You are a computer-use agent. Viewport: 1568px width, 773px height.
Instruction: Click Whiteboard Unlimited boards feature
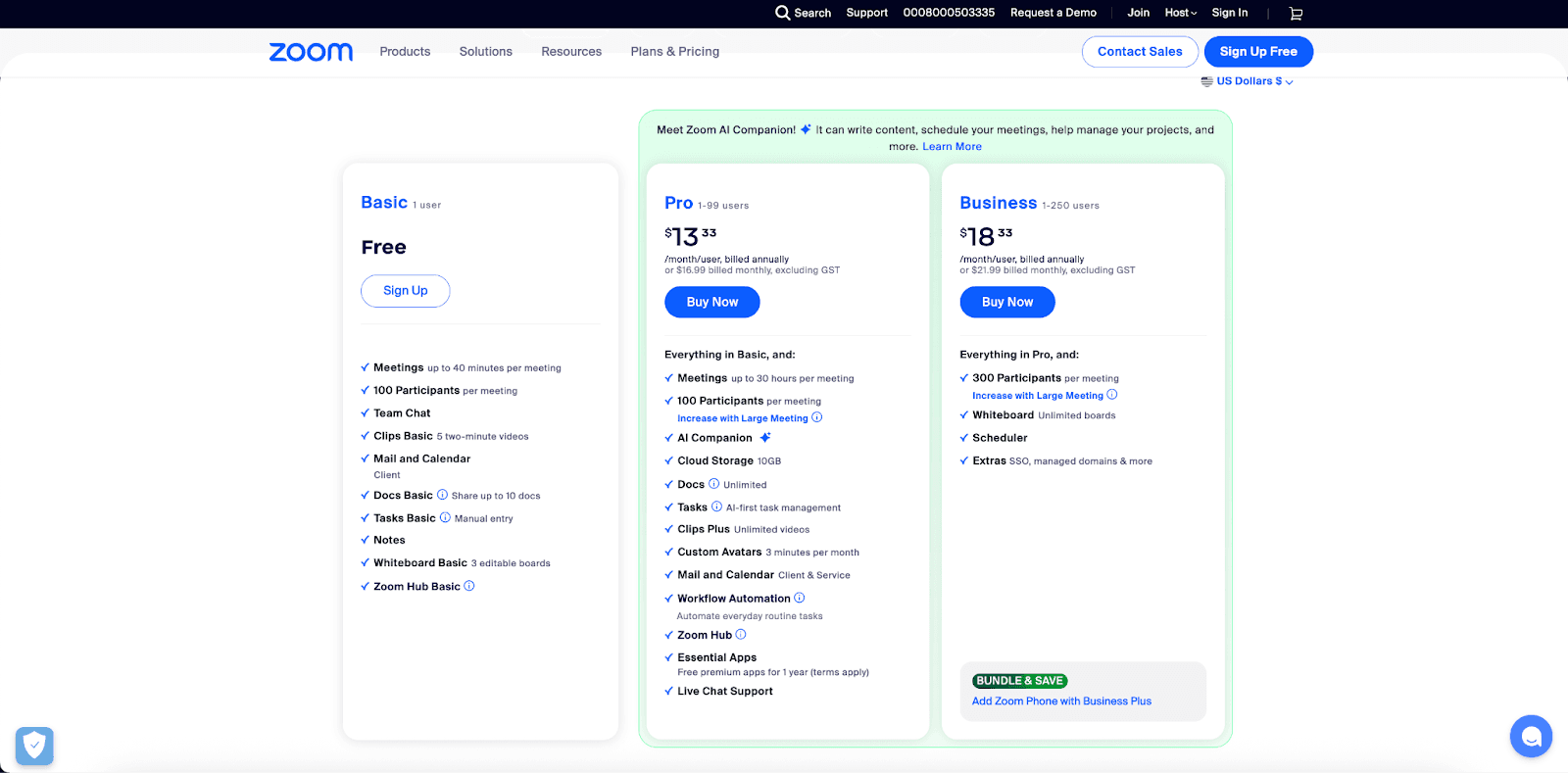pos(1044,415)
